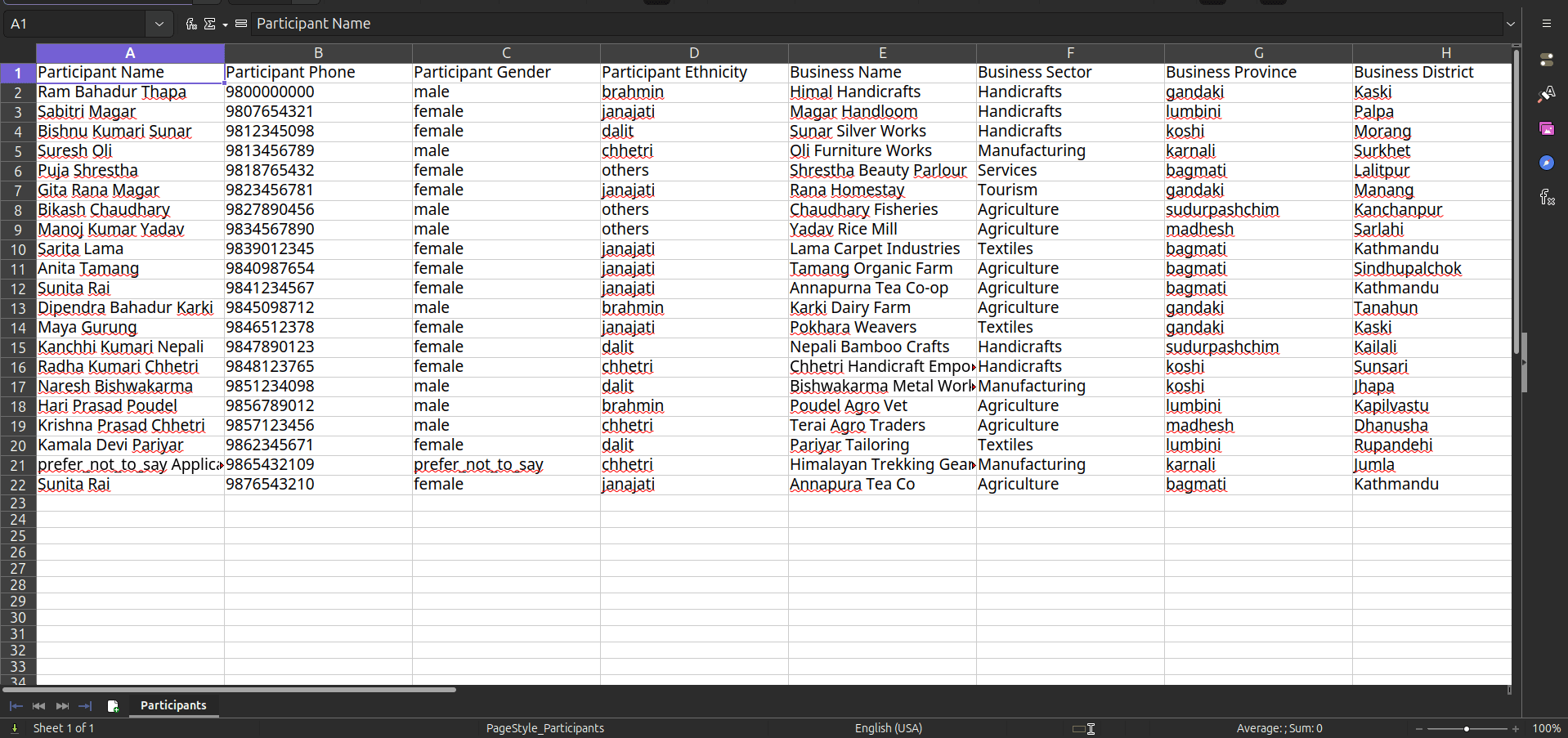
Task: Open the Styles sidebar deck
Action: (x=1547, y=94)
